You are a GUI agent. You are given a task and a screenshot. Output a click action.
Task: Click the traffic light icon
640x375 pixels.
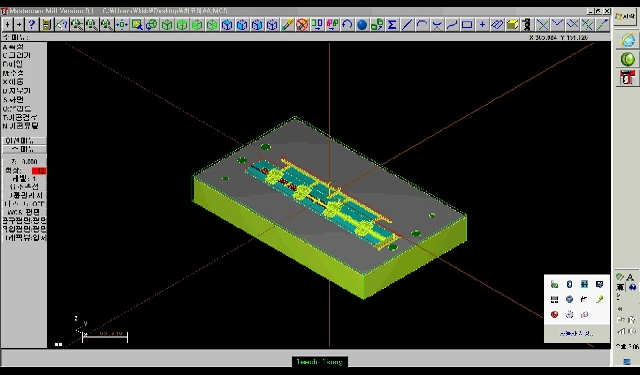point(527,24)
